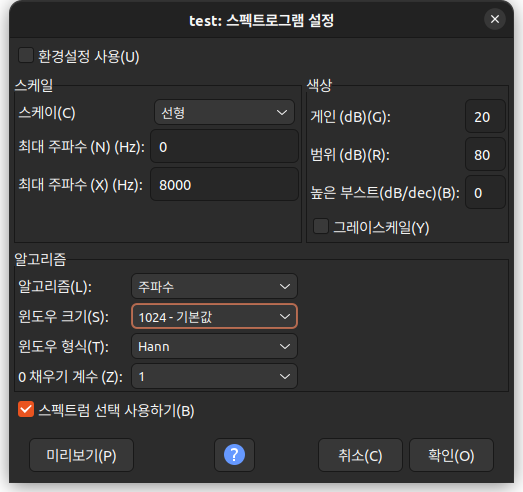
Task: Click the blue help question mark icon
Action: (234, 455)
